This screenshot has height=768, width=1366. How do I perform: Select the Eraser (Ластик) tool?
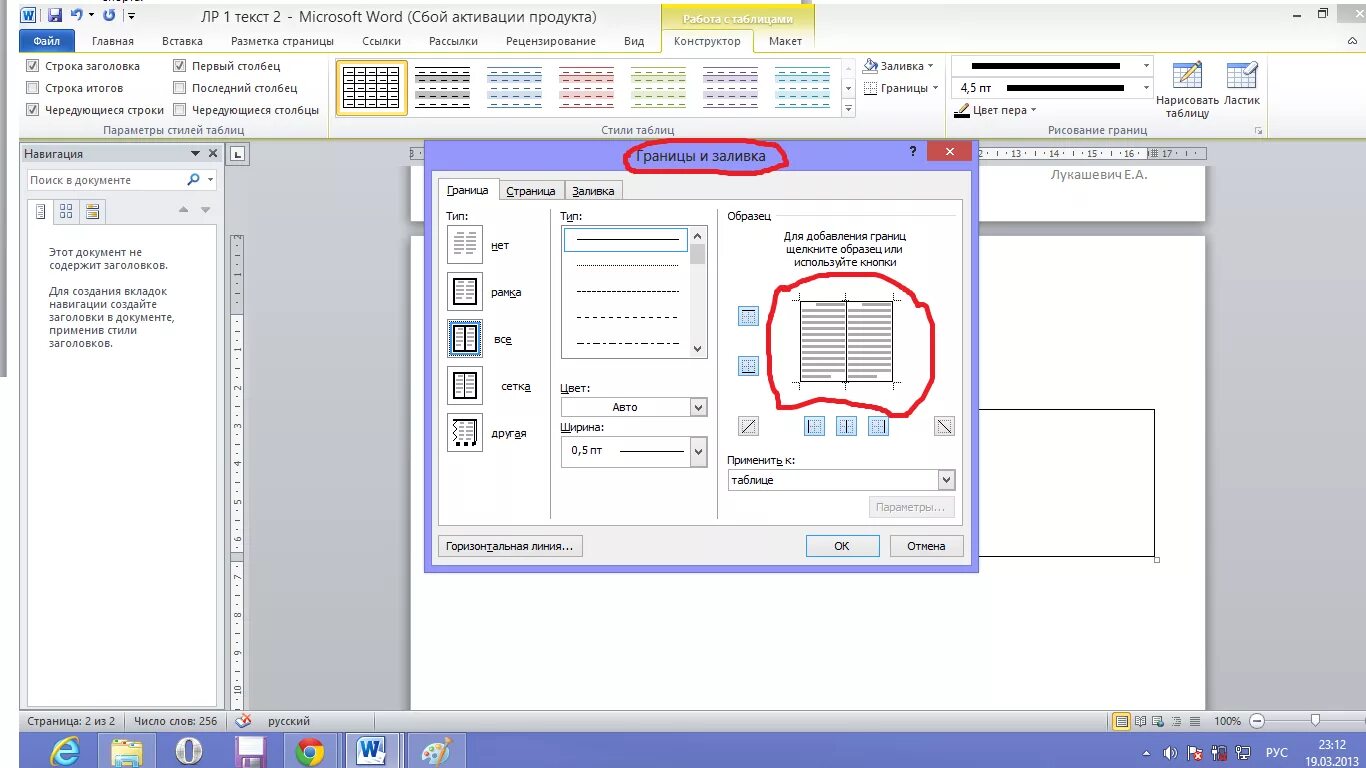click(x=1242, y=84)
